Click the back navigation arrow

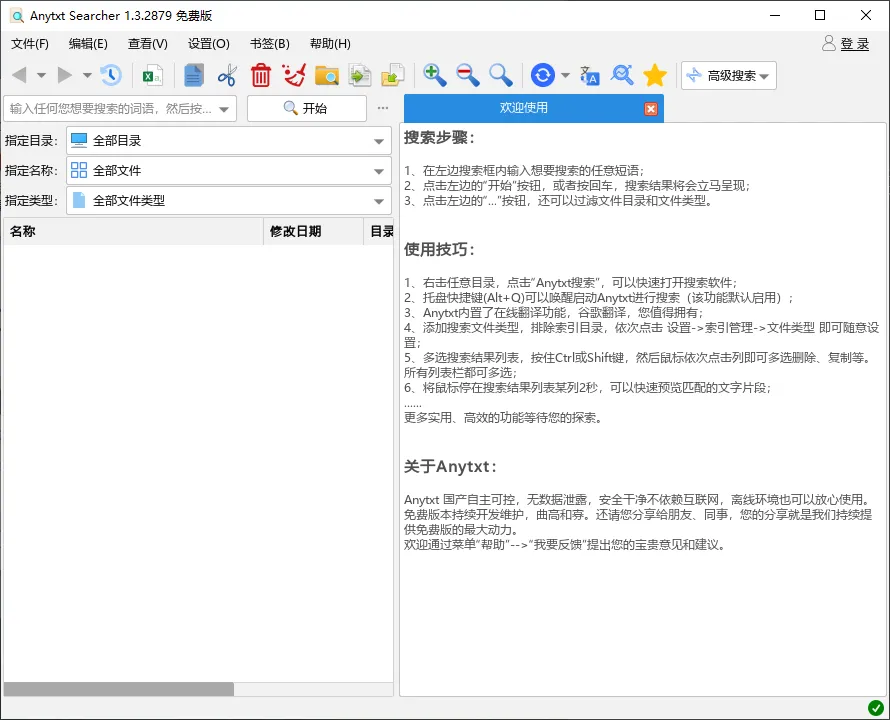click(19, 75)
